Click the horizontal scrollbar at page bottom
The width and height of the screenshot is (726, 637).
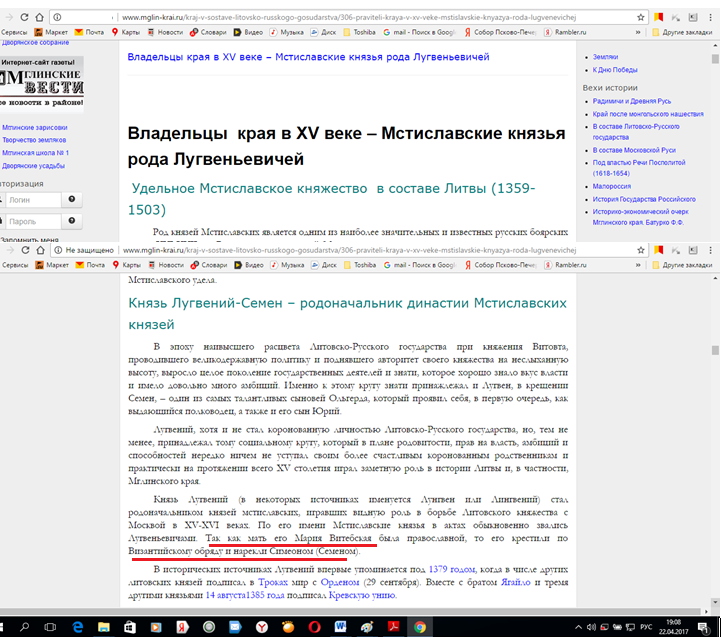point(352,612)
